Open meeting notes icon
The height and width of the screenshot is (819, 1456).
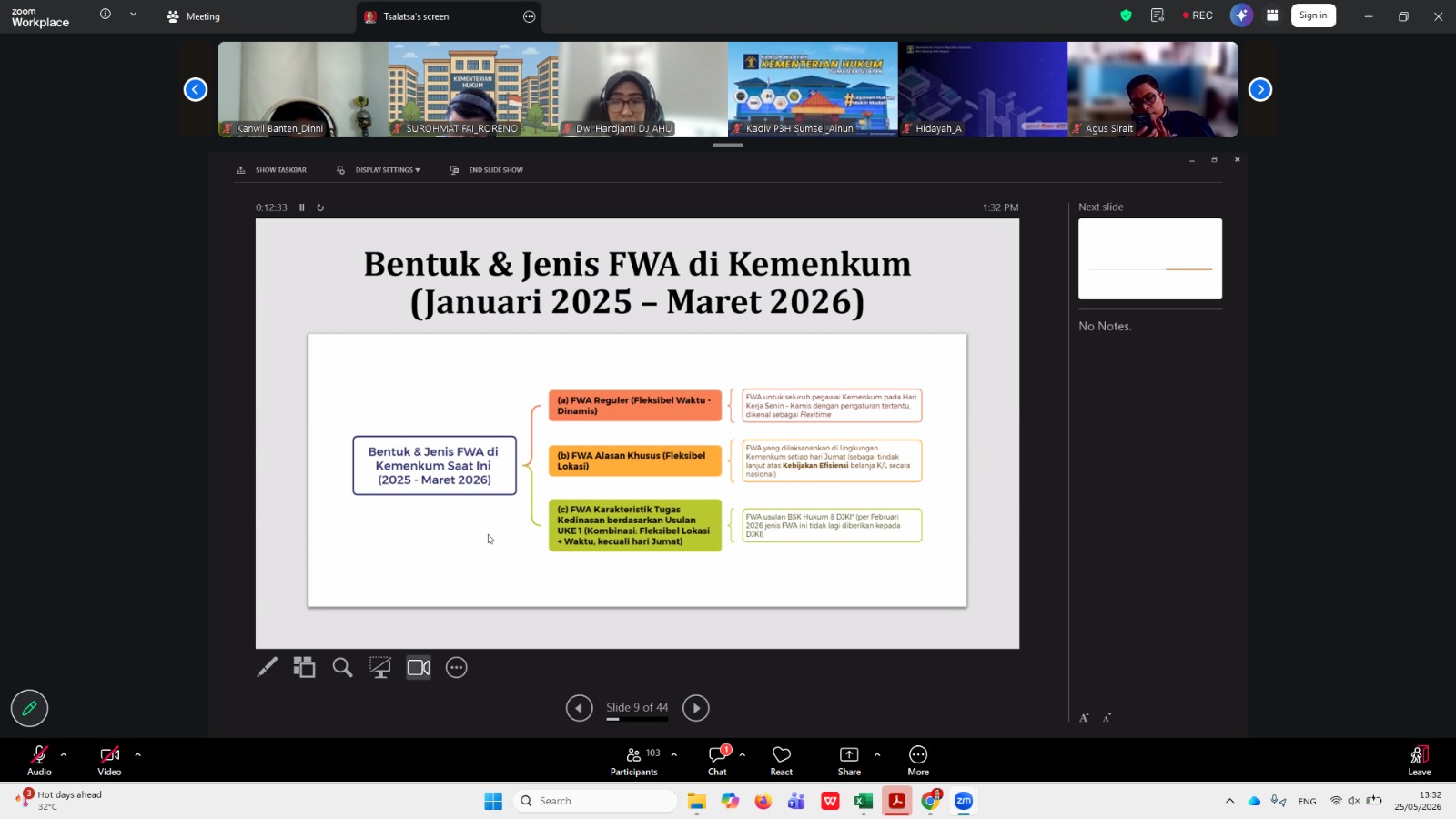point(1158,15)
